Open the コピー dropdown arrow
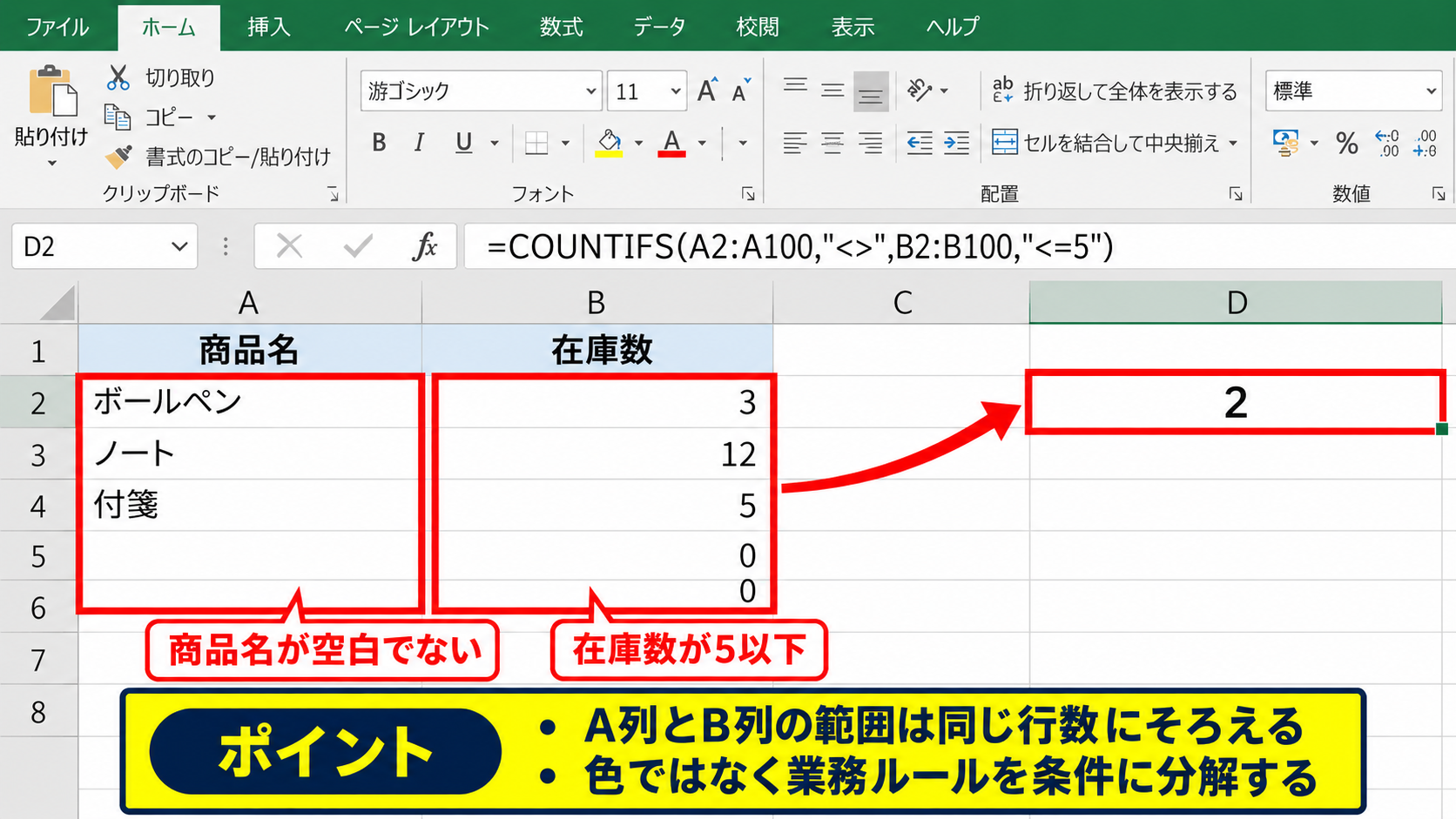The width and height of the screenshot is (1456, 819). [212, 117]
